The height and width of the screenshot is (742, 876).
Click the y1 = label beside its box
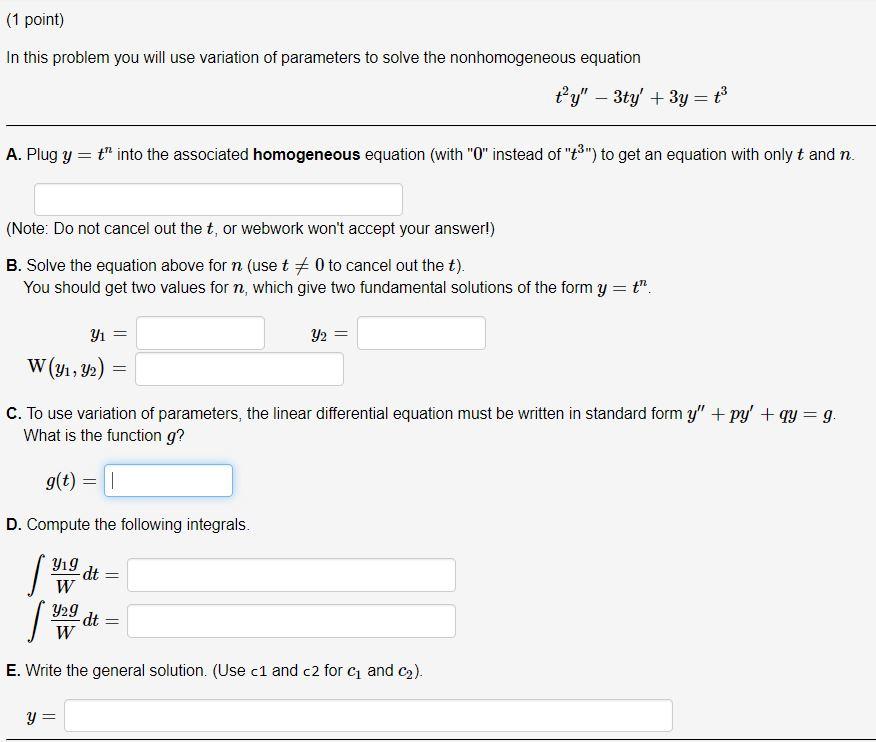110,331
